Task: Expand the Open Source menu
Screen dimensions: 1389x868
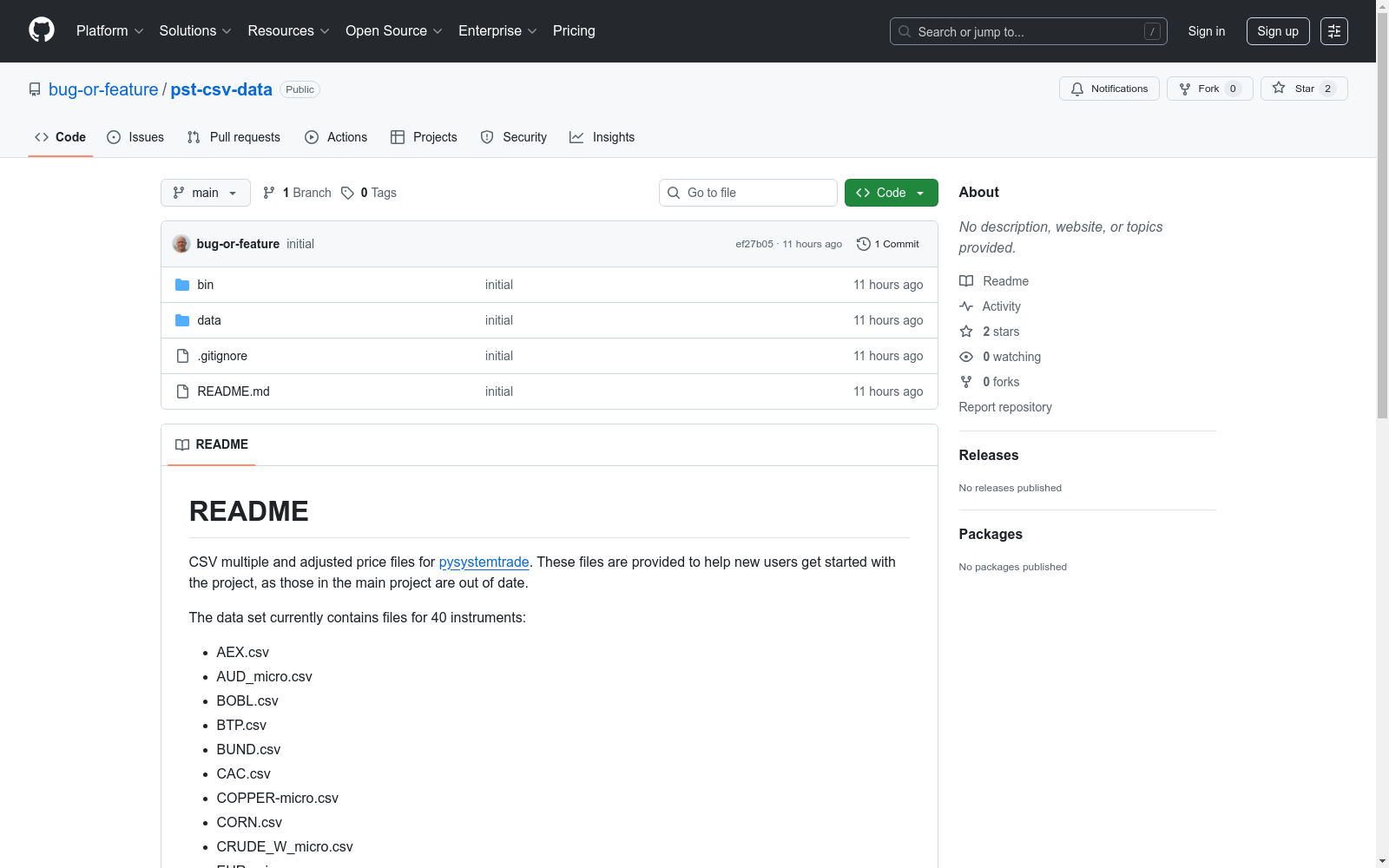Action: (x=394, y=30)
